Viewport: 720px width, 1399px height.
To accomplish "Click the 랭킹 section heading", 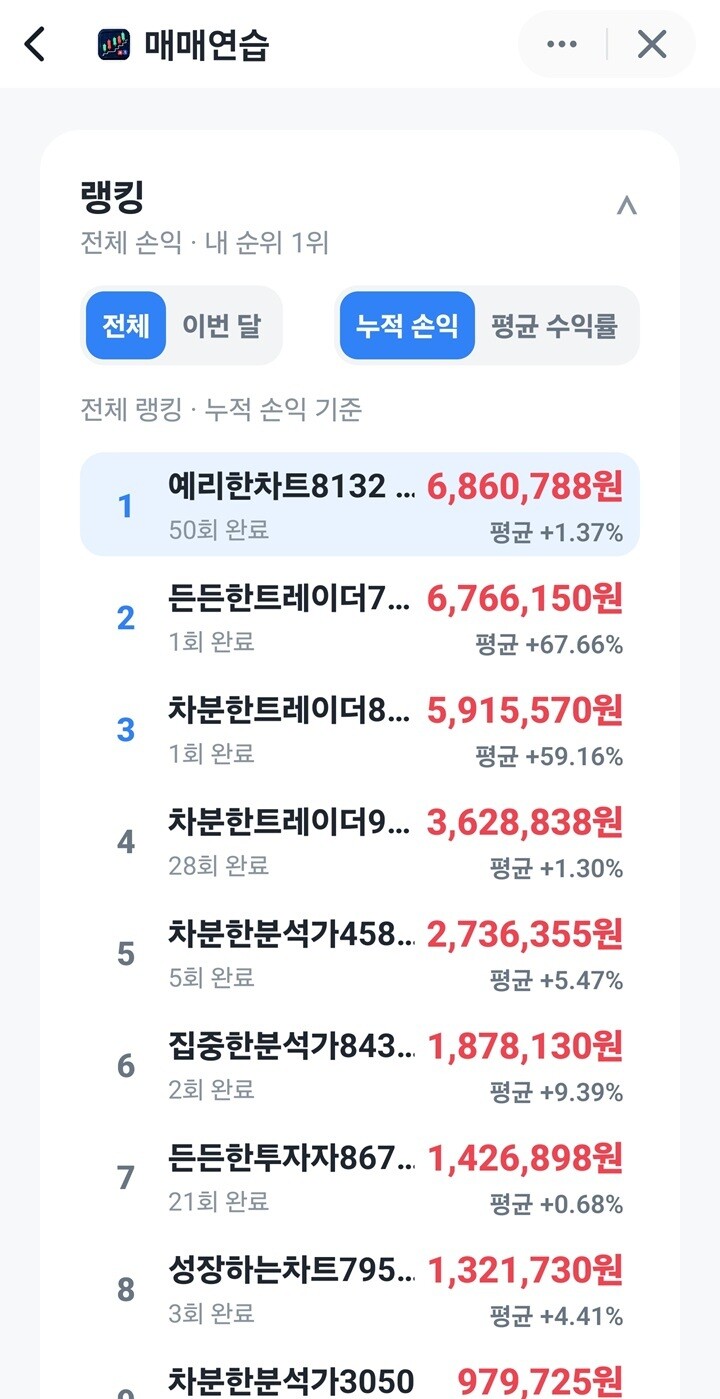I will [113, 198].
